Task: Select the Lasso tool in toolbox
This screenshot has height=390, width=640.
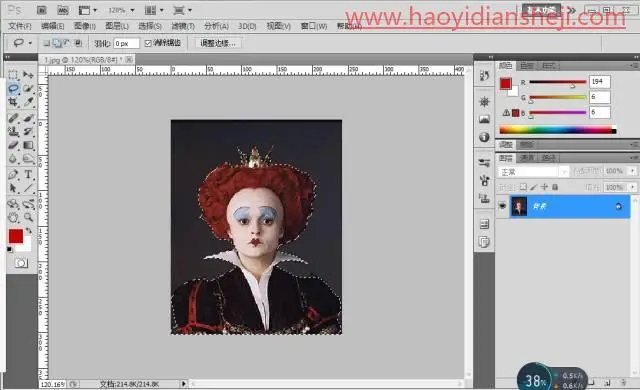Action: pyautogui.click(x=13, y=89)
